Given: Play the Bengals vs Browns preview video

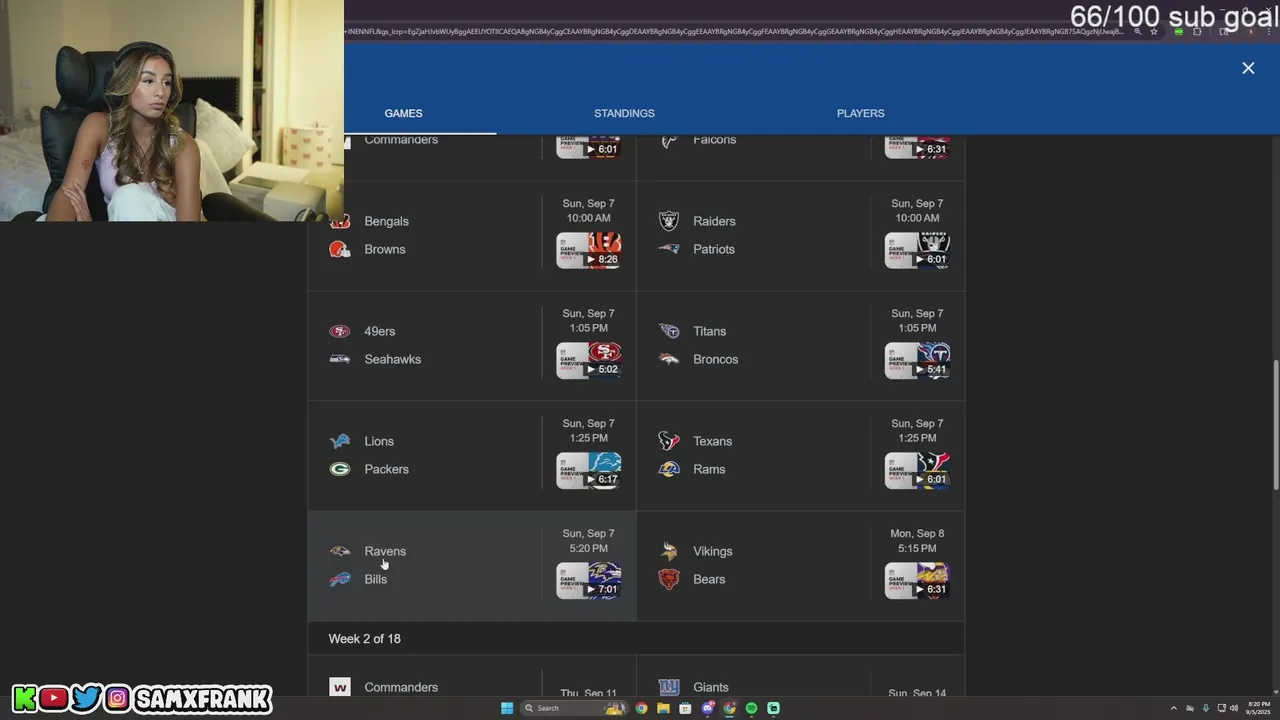Looking at the screenshot, I should click(589, 250).
